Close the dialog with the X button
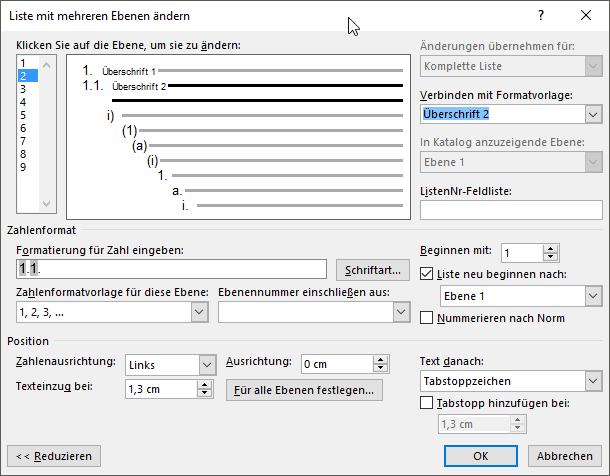This screenshot has height=476, width=610. pos(585,16)
